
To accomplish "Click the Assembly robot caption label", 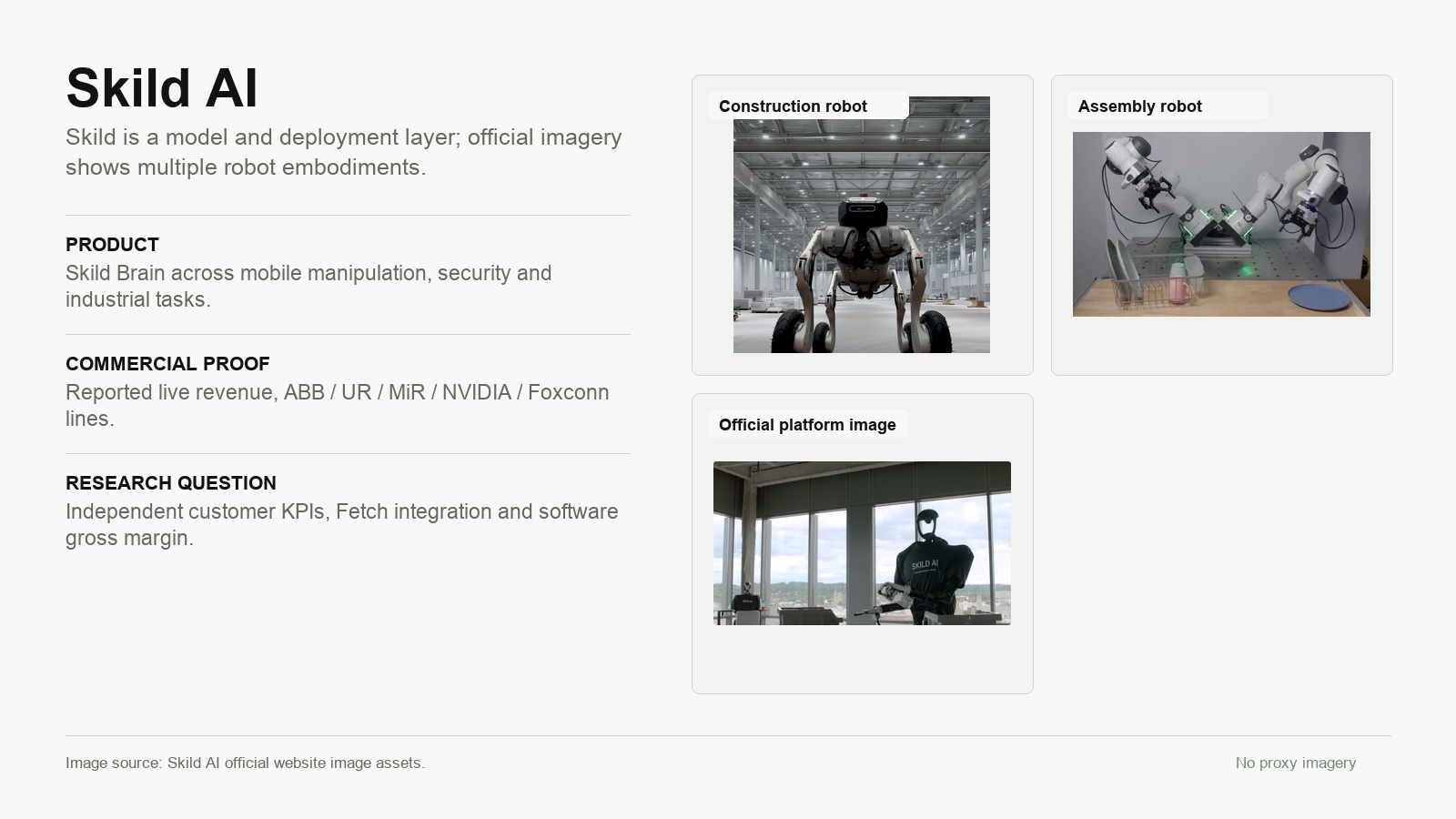I will point(1139,106).
